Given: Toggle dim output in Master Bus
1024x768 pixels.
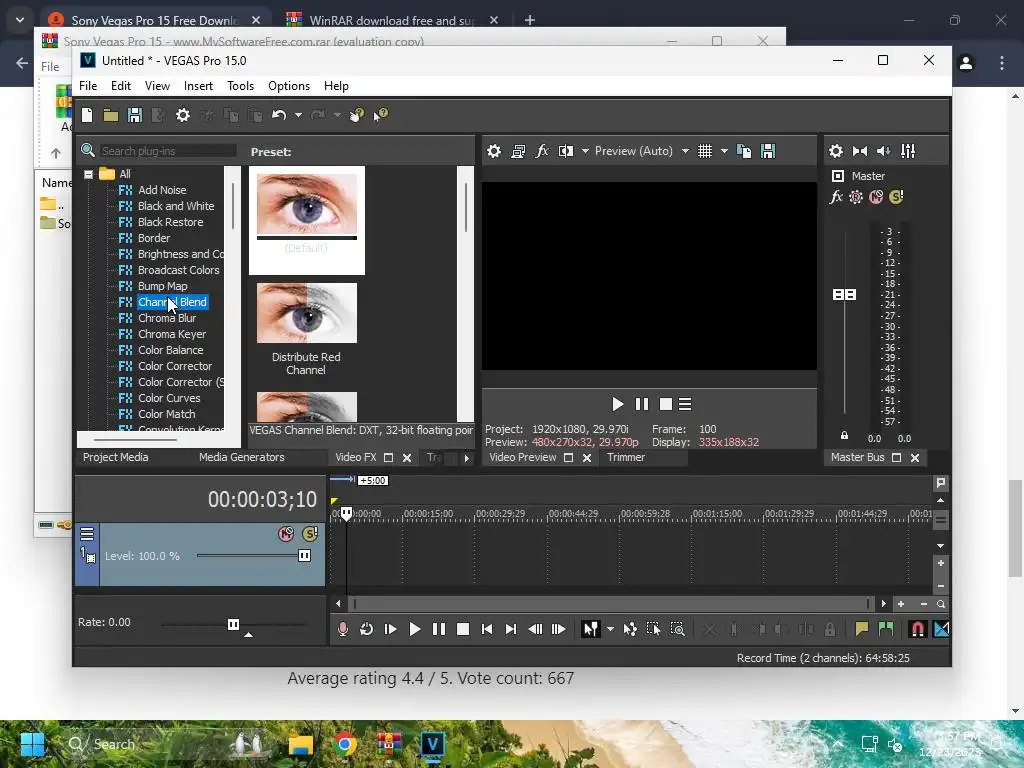Looking at the screenshot, I should click(884, 152).
